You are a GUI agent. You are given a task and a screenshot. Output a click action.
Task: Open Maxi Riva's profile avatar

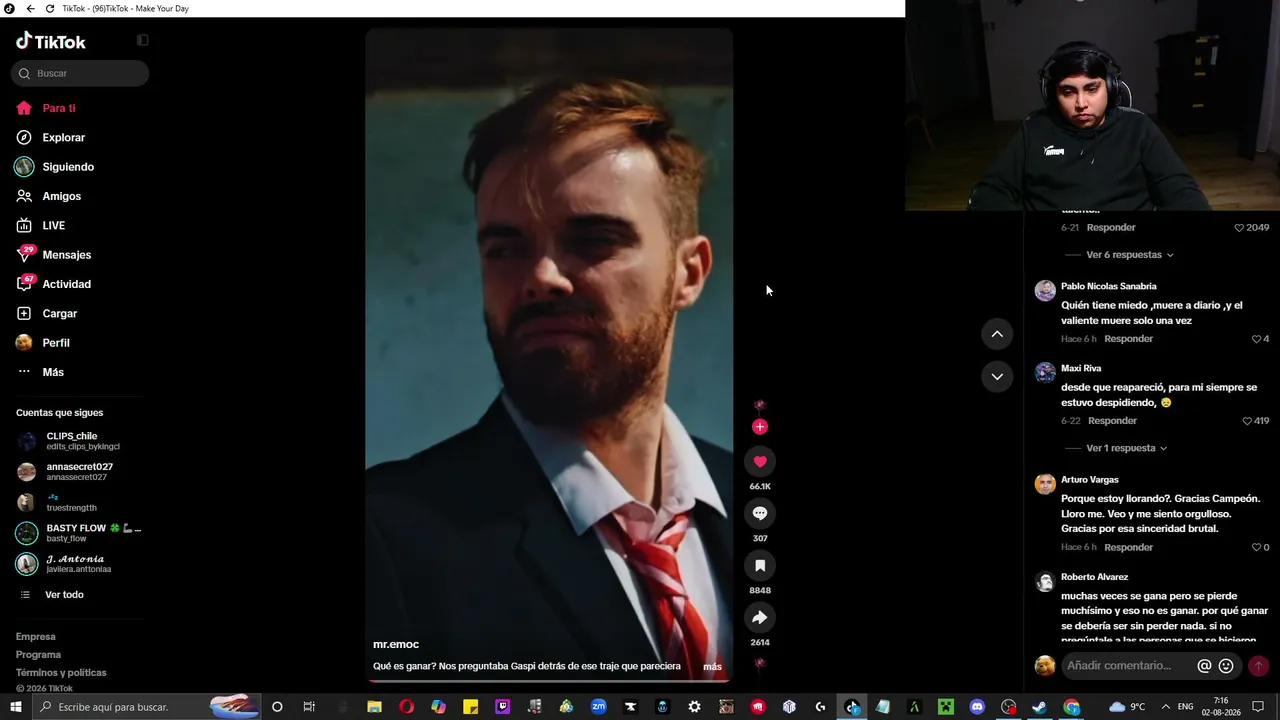pos(1045,372)
